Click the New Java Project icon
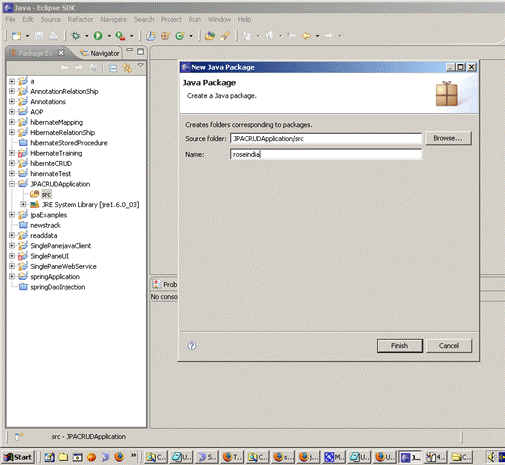The height and width of the screenshot is (465, 505). [151, 36]
